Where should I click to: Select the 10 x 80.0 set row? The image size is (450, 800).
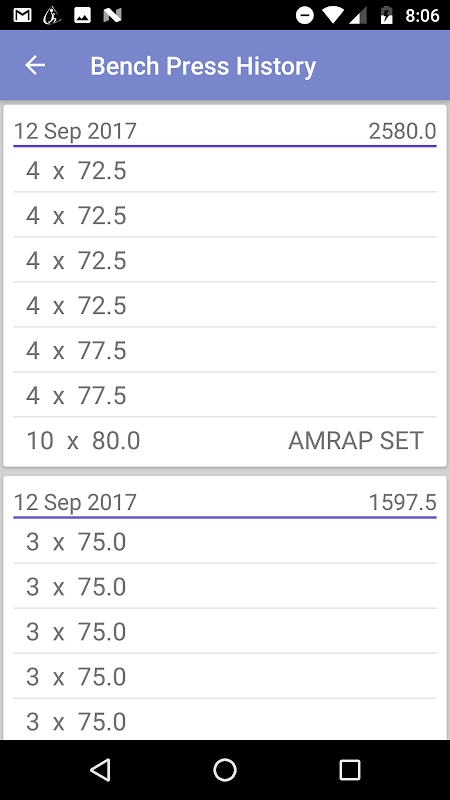pyautogui.click(x=225, y=440)
